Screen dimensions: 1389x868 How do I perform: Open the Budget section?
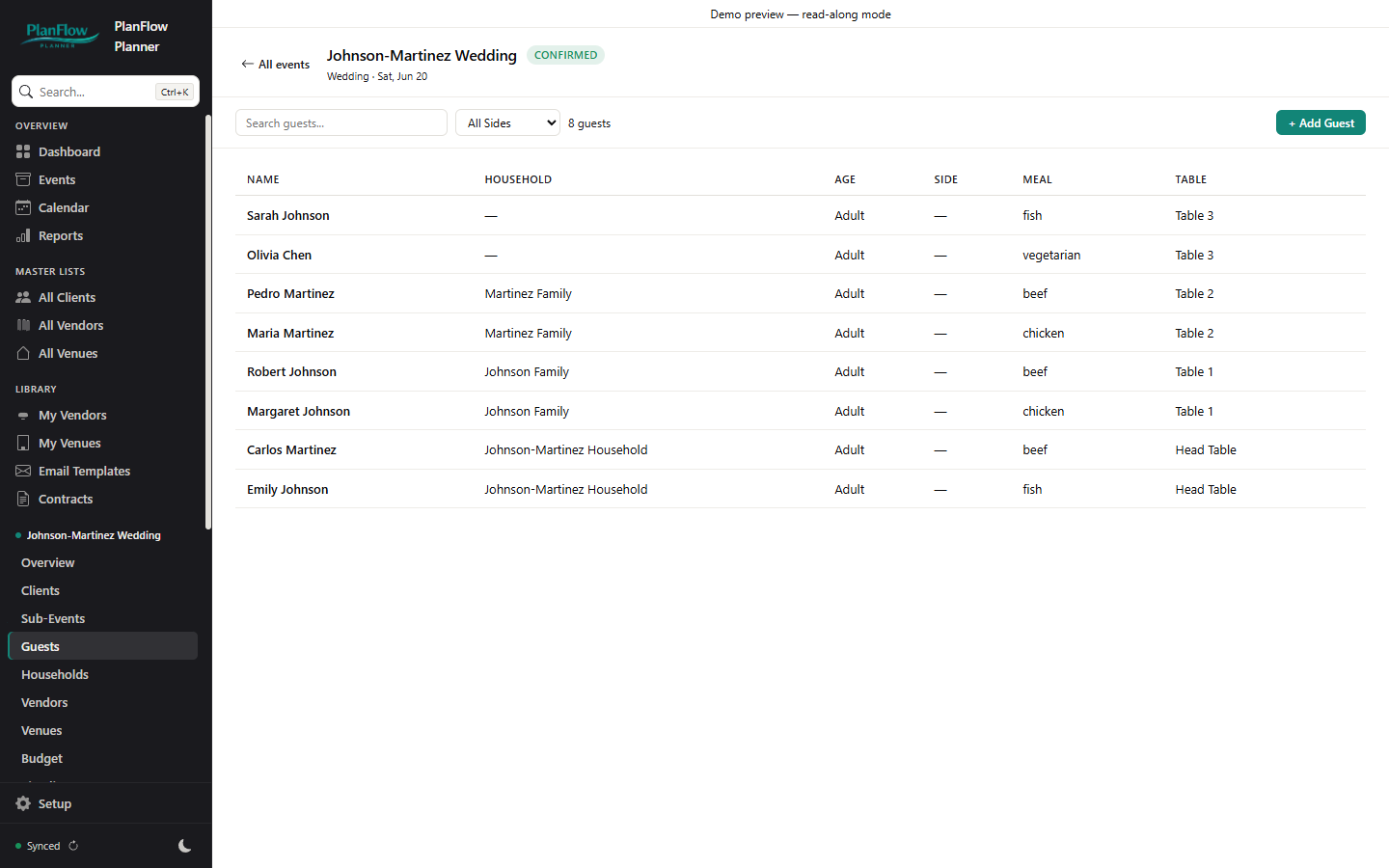point(102,758)
